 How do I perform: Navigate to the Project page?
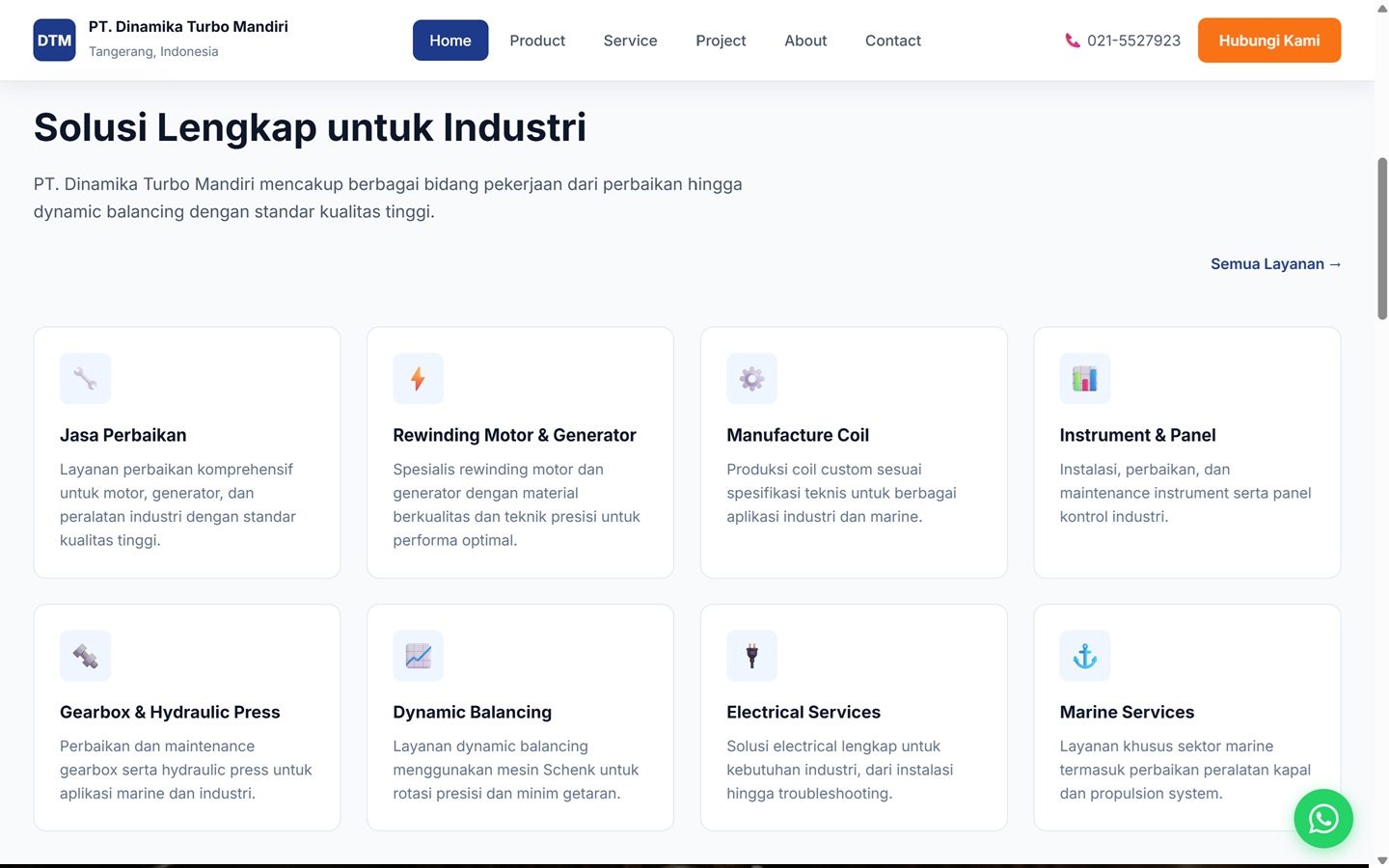tap(721, 41)
